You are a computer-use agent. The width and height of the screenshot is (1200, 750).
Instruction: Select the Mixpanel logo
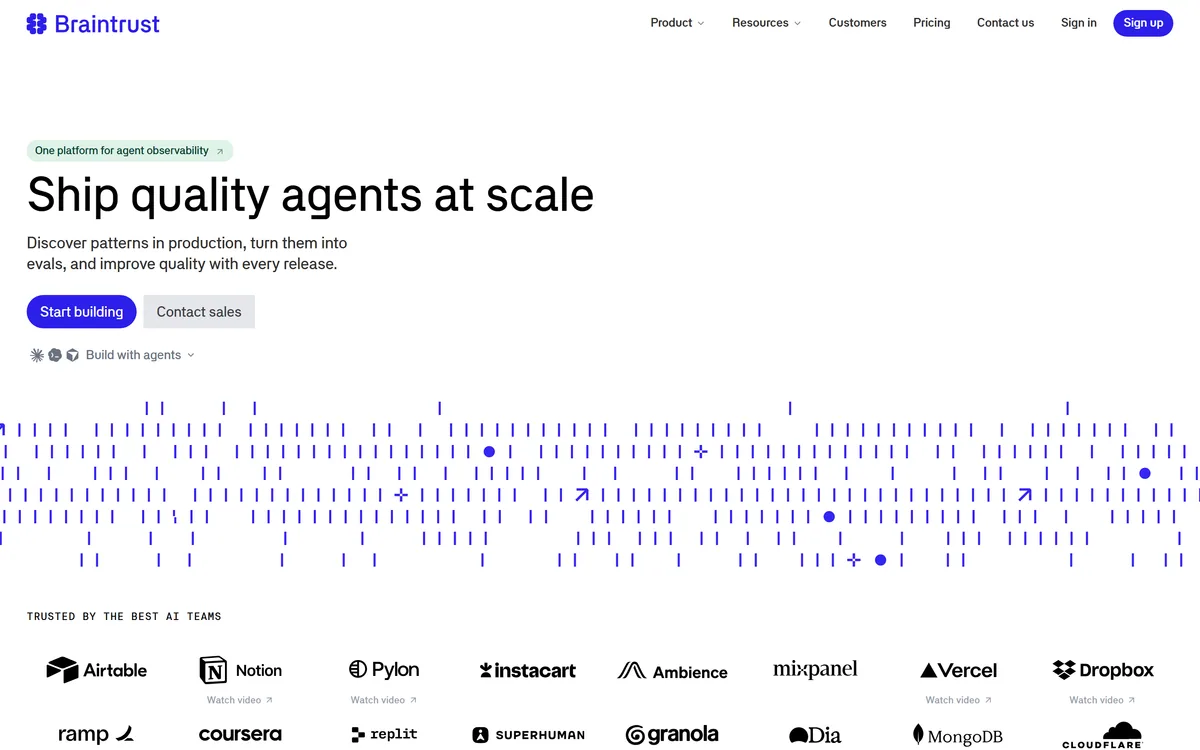point(815,670)
